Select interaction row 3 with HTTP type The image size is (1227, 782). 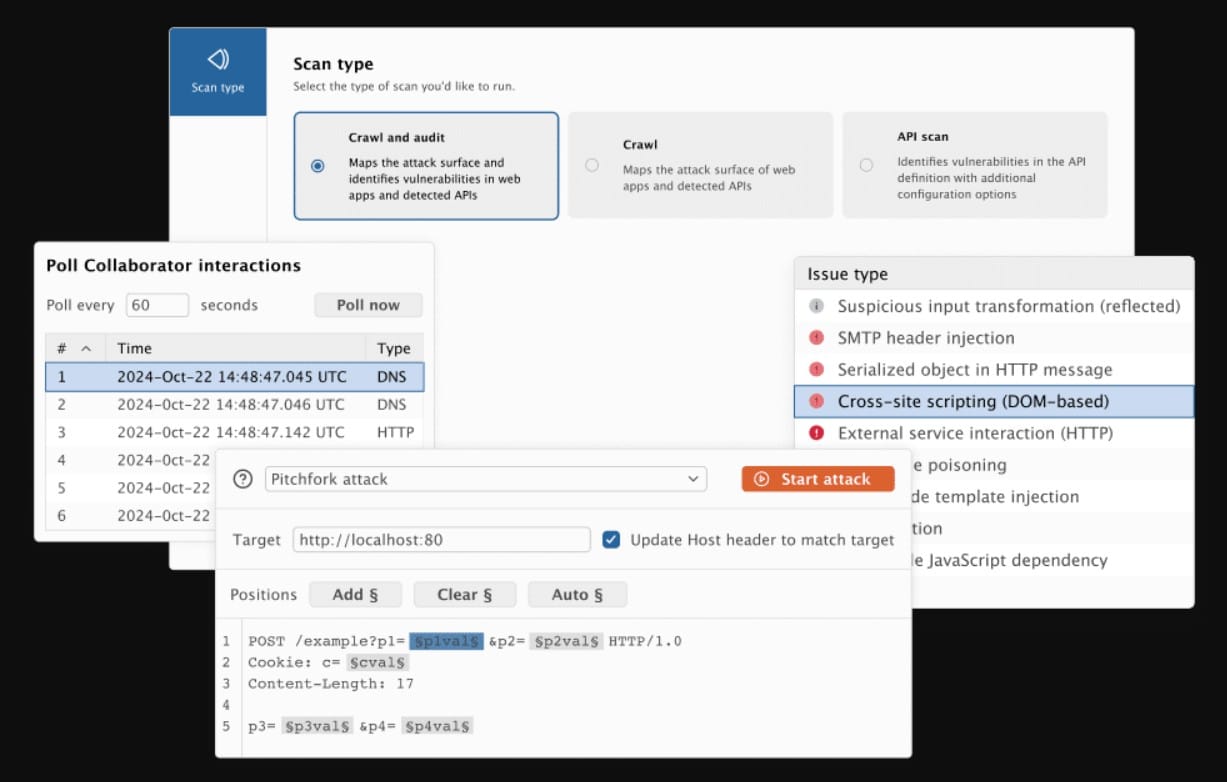[234, 433]
